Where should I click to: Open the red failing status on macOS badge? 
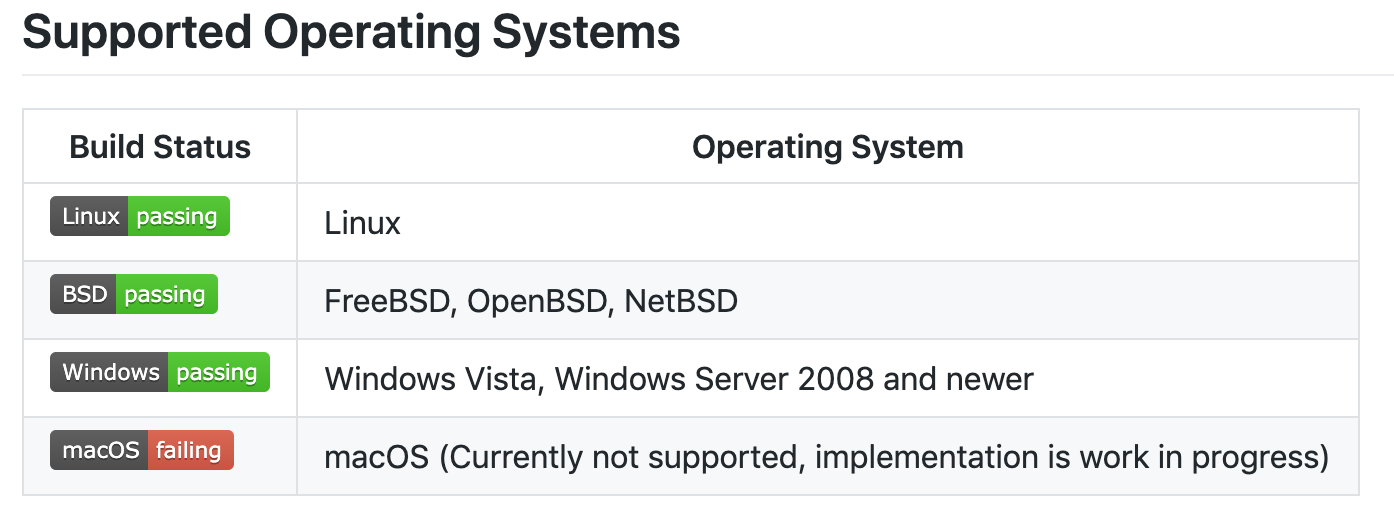[190, 450]
